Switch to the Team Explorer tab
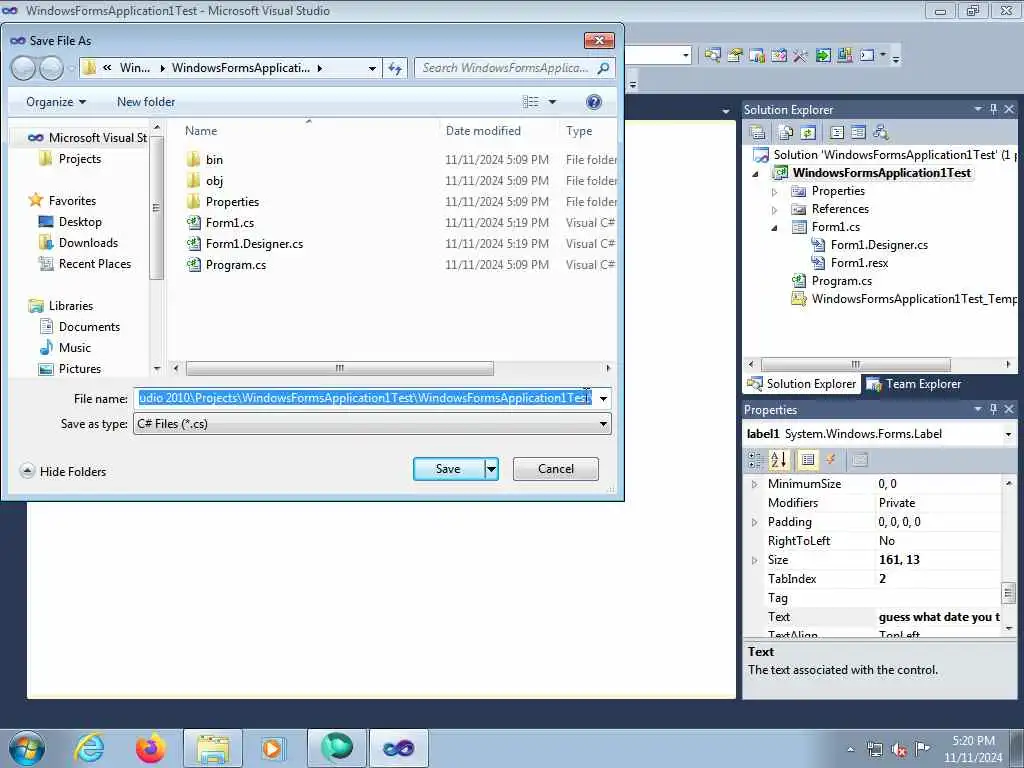This screenshot has width=1024, height=768. pos(914,384)
